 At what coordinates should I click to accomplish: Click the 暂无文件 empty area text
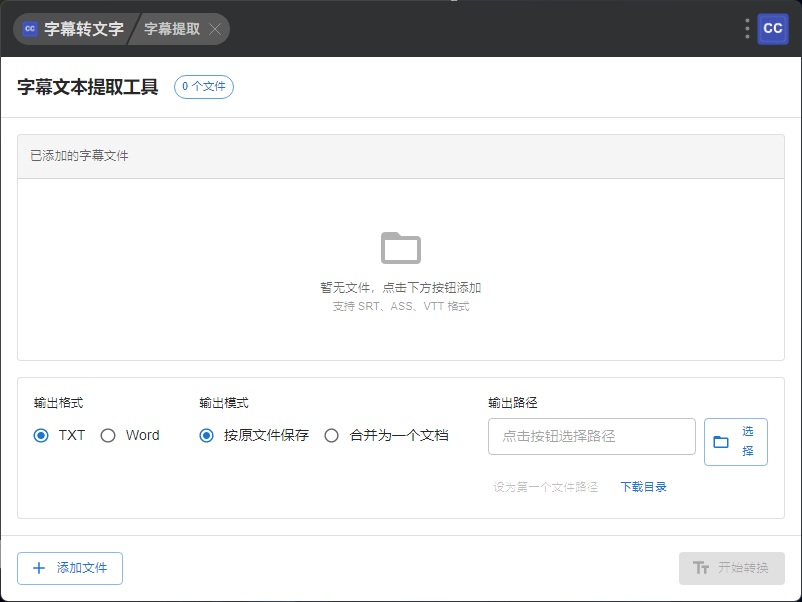400,287
